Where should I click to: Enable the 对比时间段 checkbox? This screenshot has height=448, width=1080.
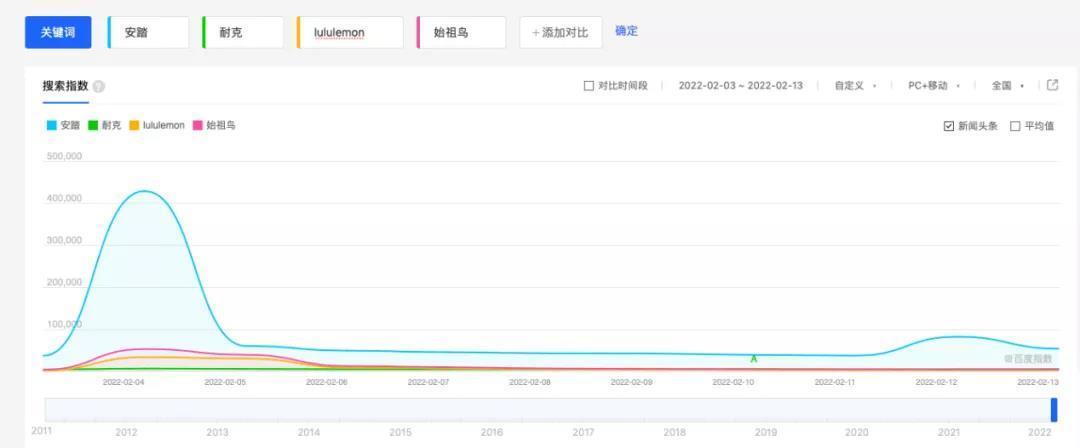[588, 86]
